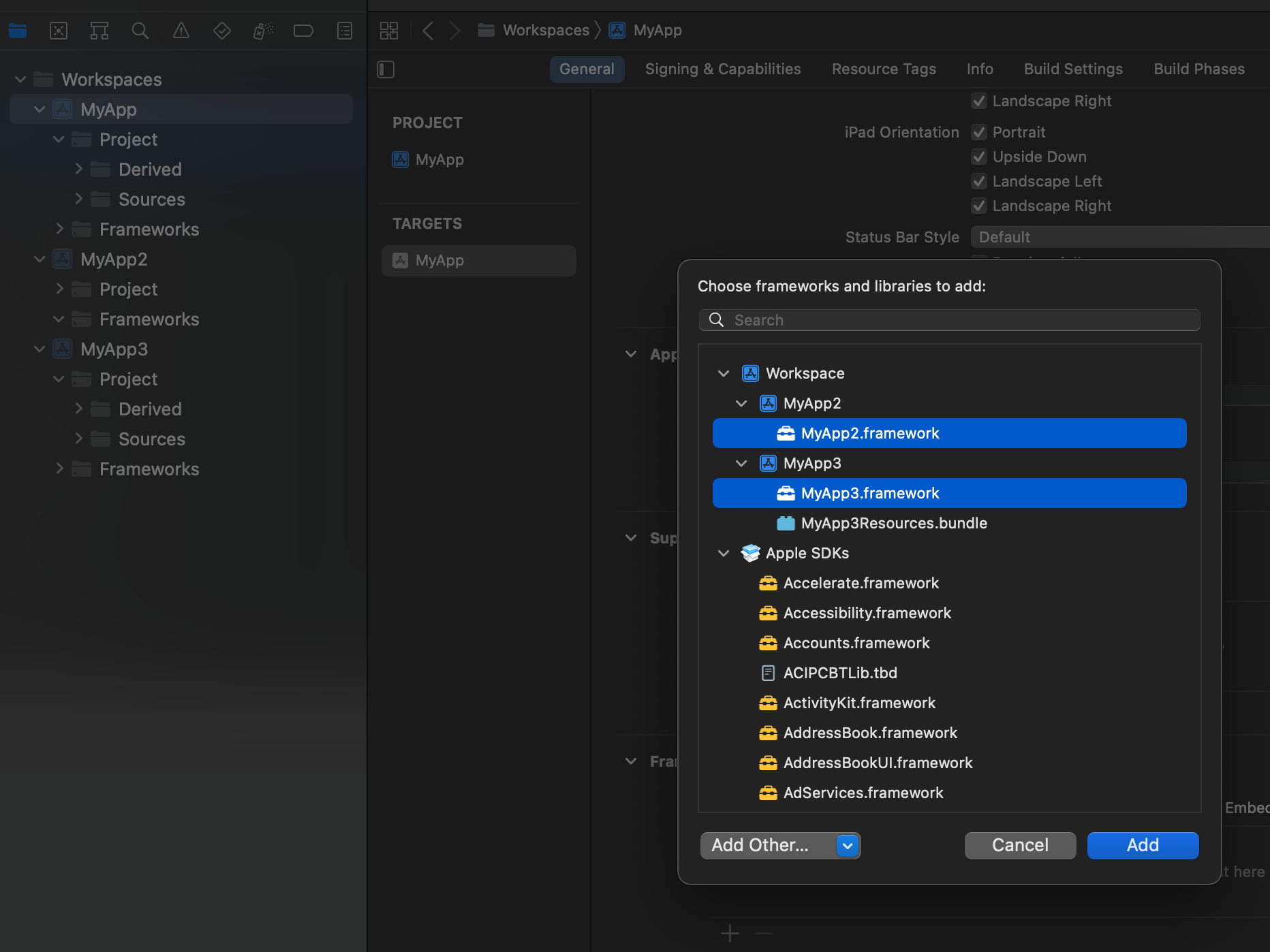Select MyApp3Resources.bundle in the dialog
Screen dimensions: 1270x952
pyautogui.click(x=950, y=523)
